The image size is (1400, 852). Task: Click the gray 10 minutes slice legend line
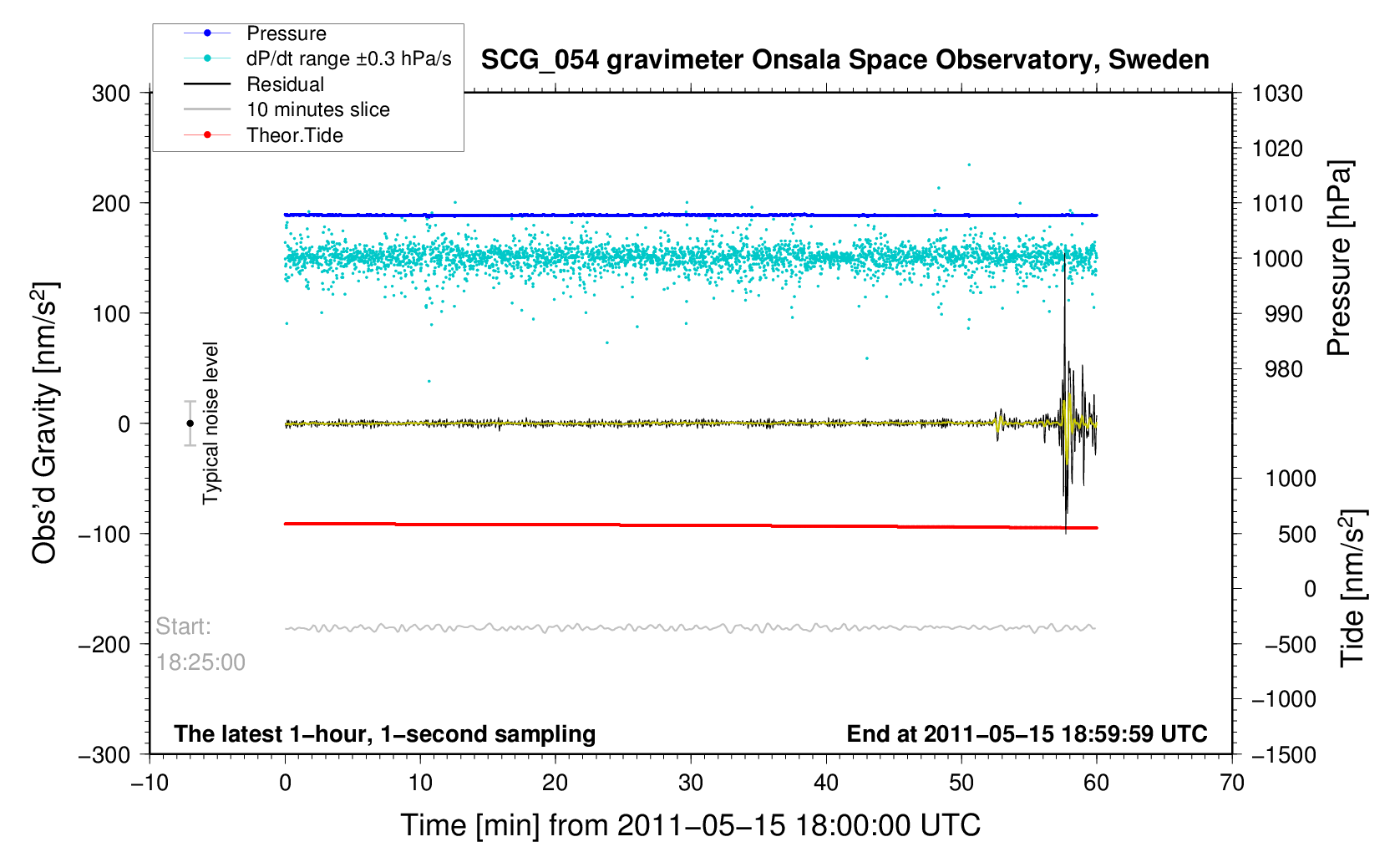(x=207, y=109)
